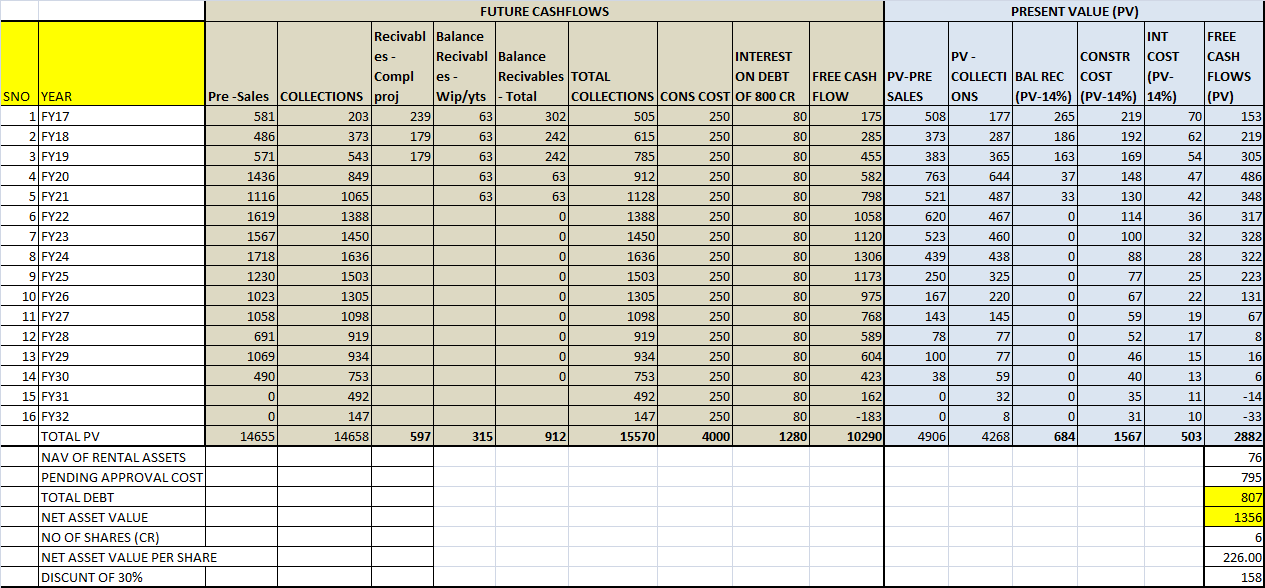Click FY19 collections value 543
The image size is (1265, 588).
point(323,156)
